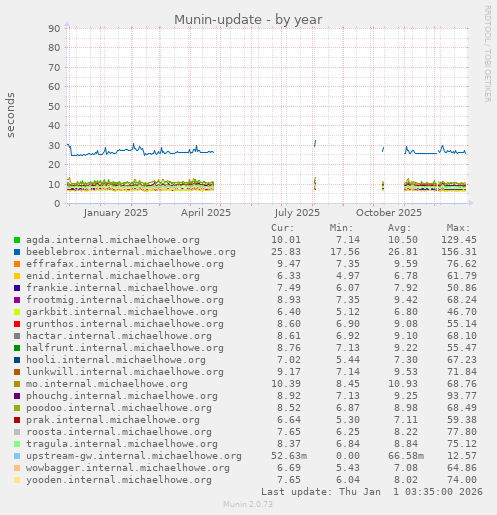This screenshot has height=515, width=497.
Task: Click the 90 y-axis tick label
Action: 54,29
